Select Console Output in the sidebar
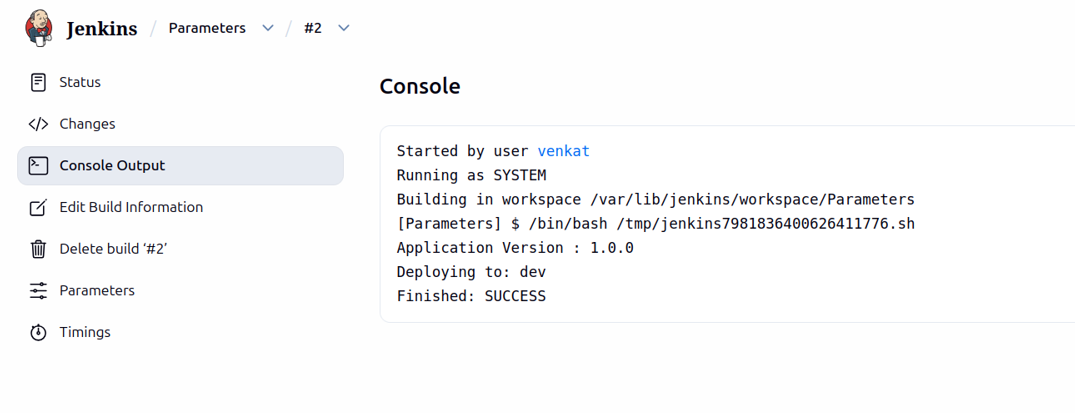Image resolution: width=1075 pixels, height=413 pixels. [x=180, y=165]
